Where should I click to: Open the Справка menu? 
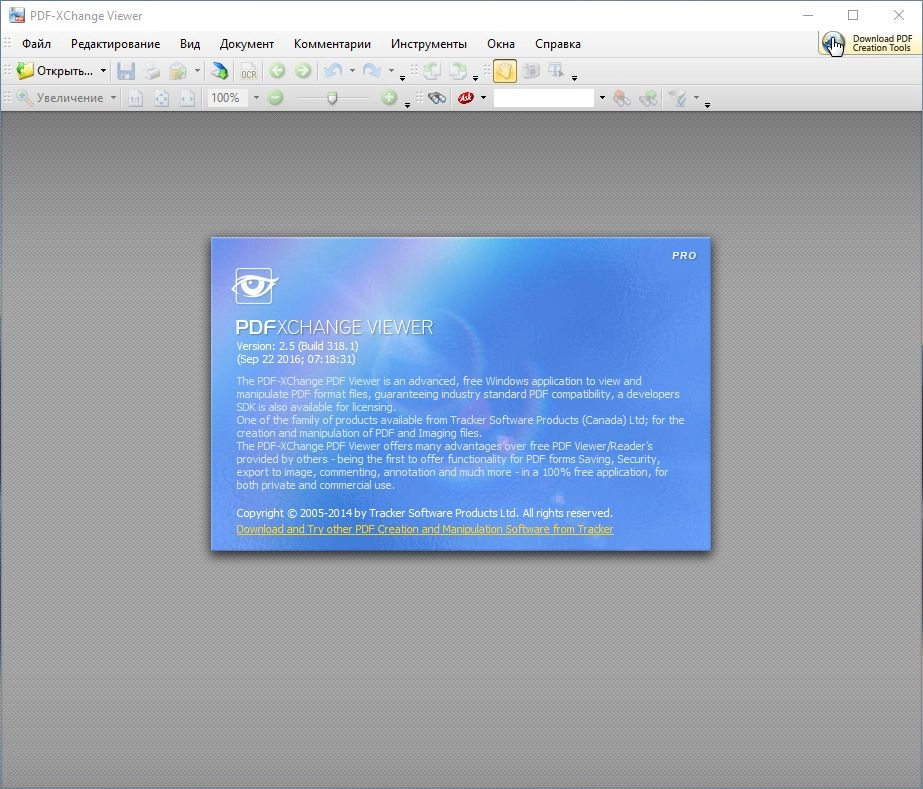(558, 44)
